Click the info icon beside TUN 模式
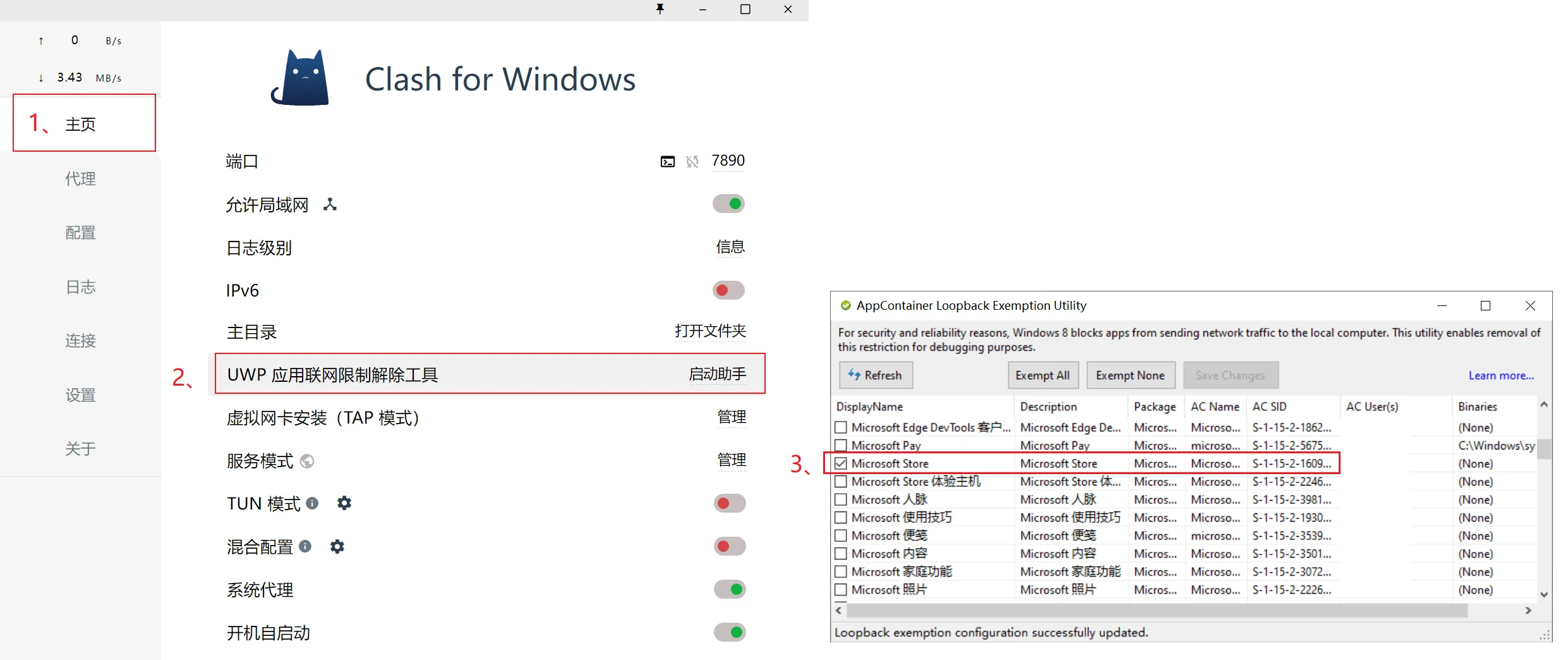This screenshot has height=660, width=1568. pos(312,503)
